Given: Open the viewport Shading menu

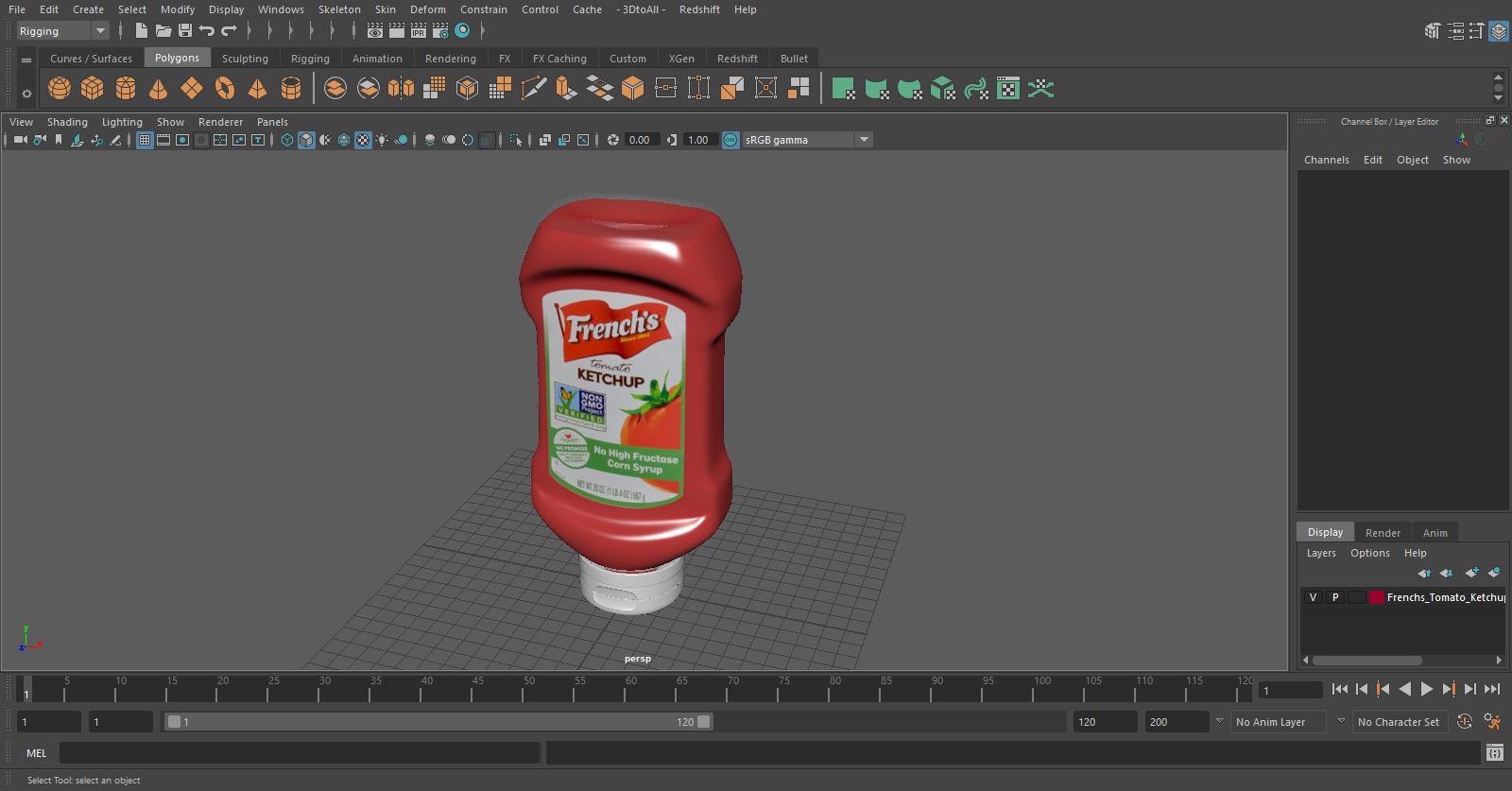Looking at the screenshot, I should (x=67, y=122).
